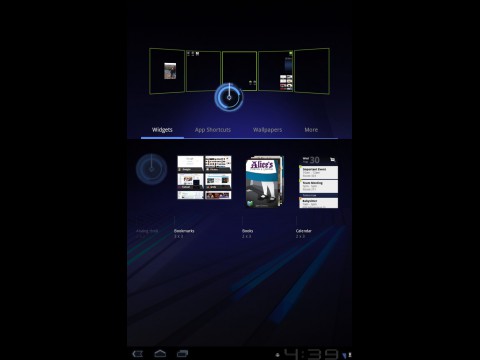Select the fifth empty home screen panel
This screenshot has height=360, width=480.
(312, 71)
